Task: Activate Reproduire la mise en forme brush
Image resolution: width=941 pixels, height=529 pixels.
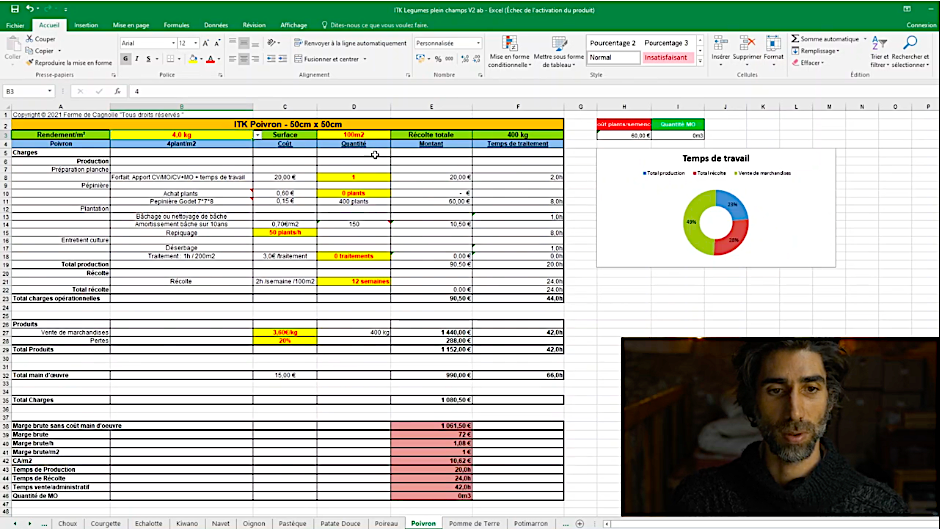Action: click(28, 62)
